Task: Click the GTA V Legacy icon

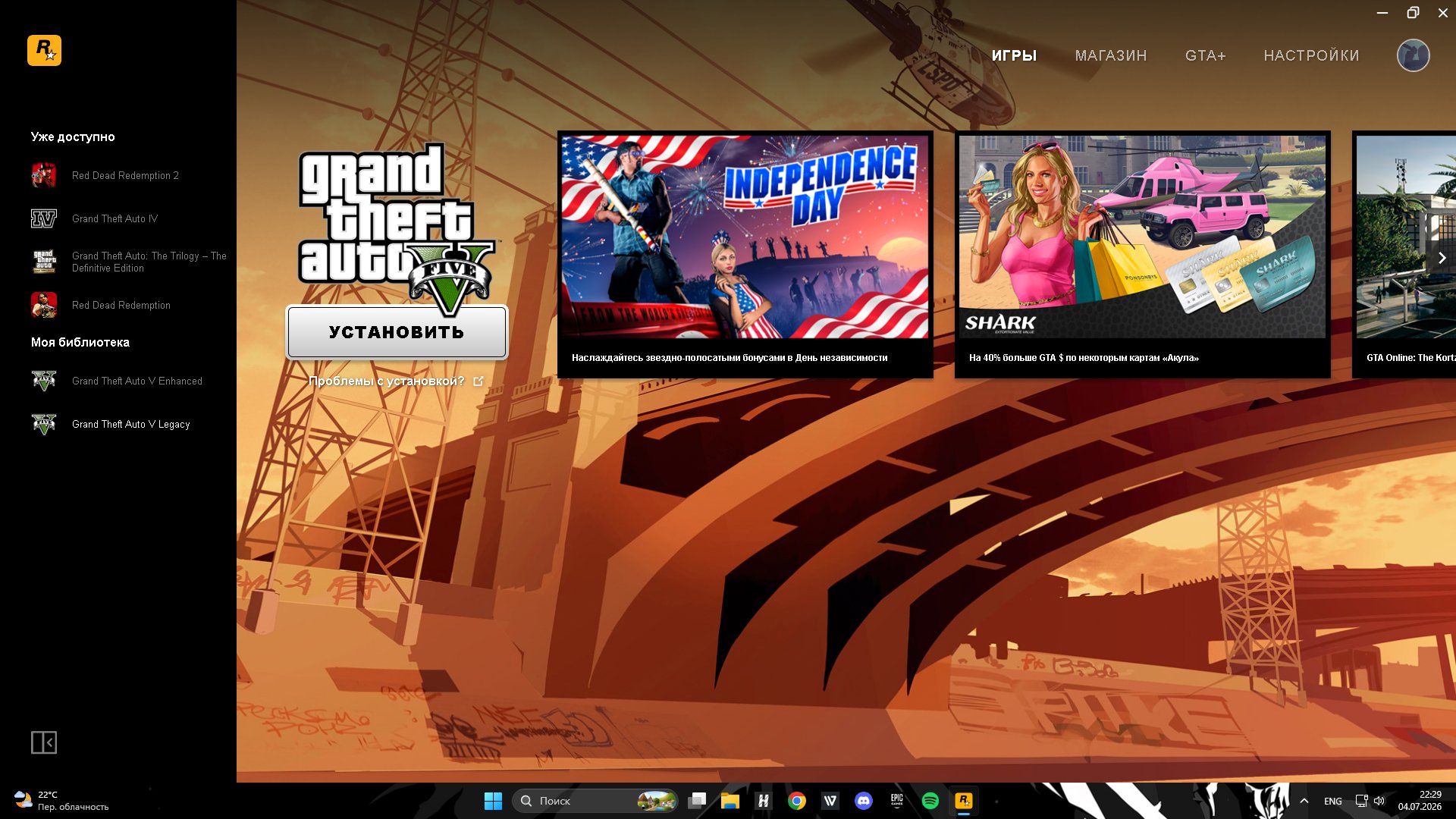Action: click(x=44, y=424)
